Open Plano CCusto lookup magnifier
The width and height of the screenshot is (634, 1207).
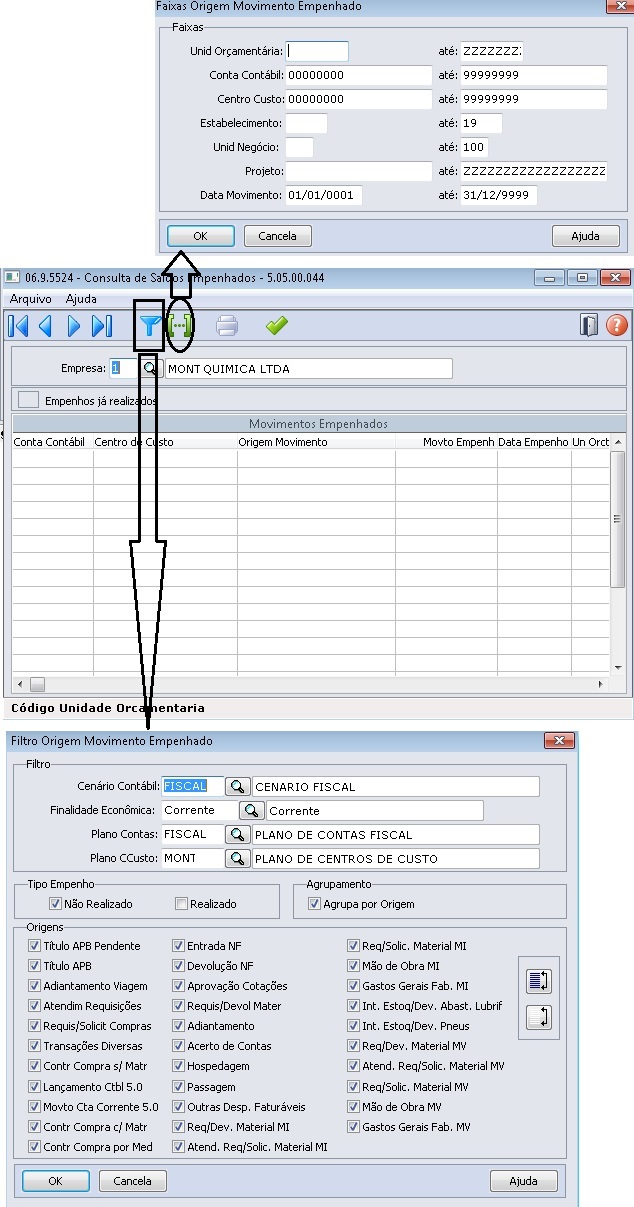point(237,859)
